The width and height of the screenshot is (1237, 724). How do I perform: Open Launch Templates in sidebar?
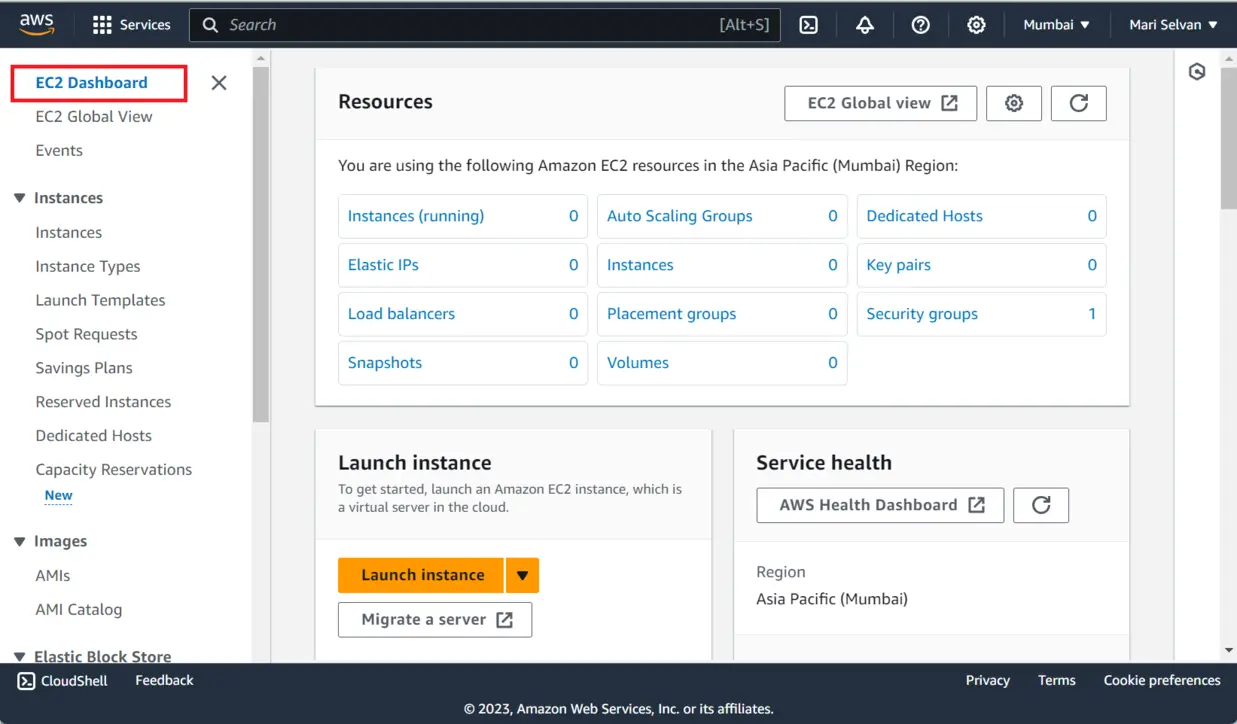click(100, 301)
